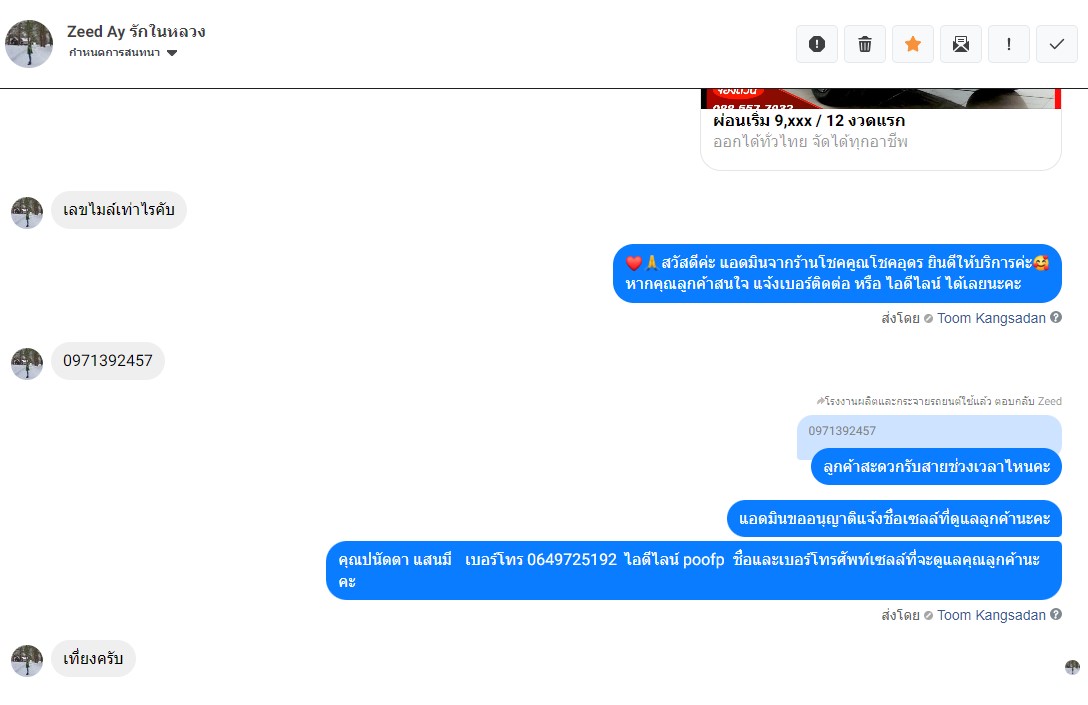
Task: Open the conversation settings dropdown arrow
Action: click(172, 53)
